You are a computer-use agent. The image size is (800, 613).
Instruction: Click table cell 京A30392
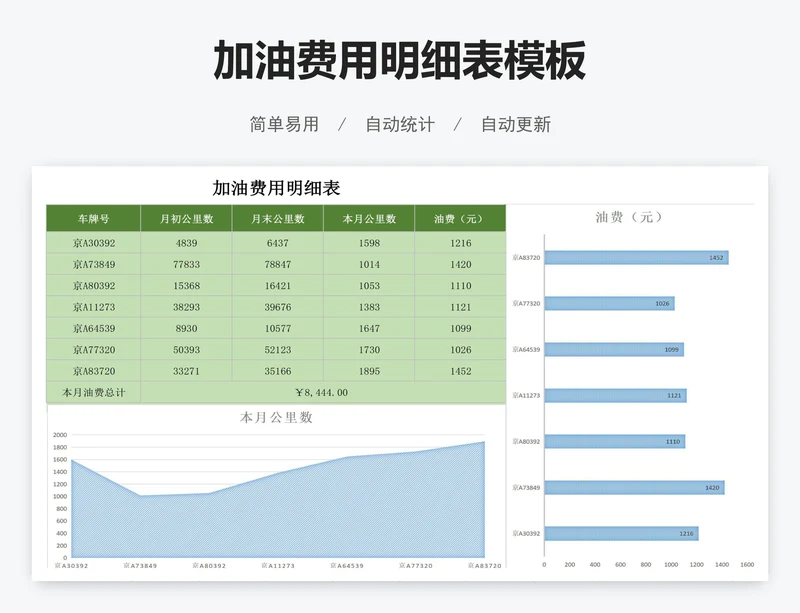tap(93, 243)
